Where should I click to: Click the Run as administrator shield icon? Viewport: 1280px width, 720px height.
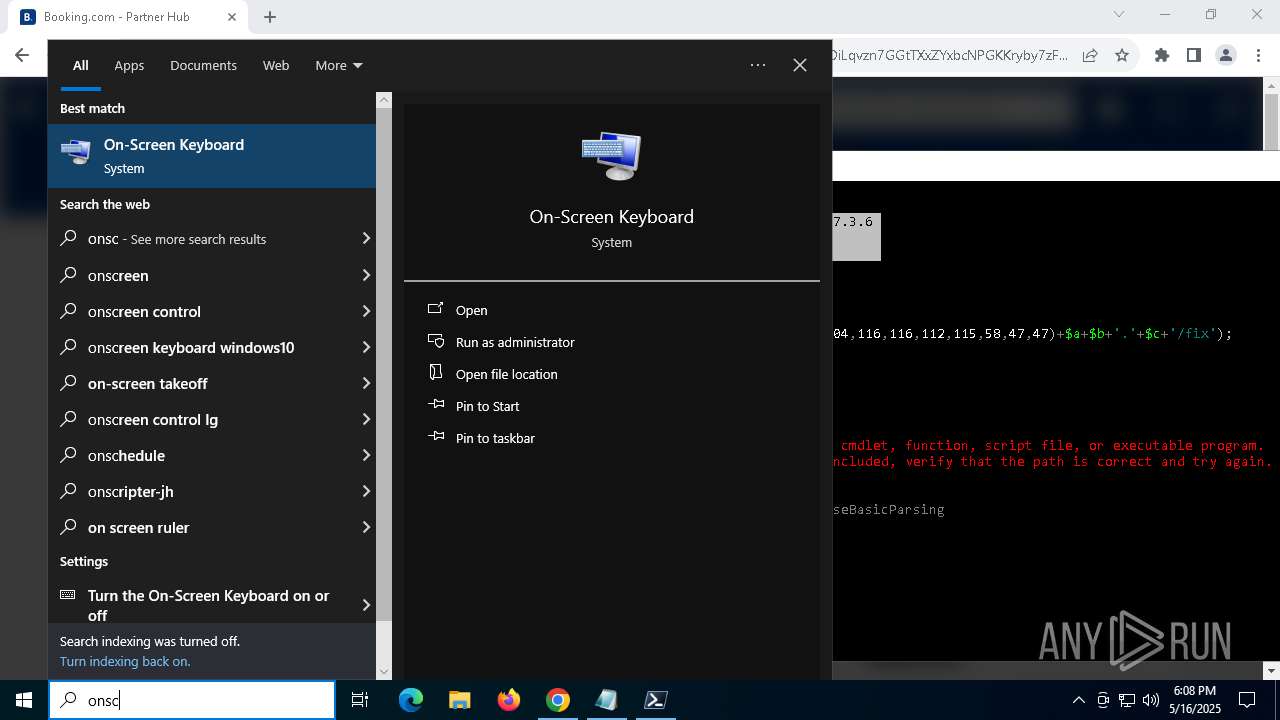pyautogui.click(x=436, y=341)
